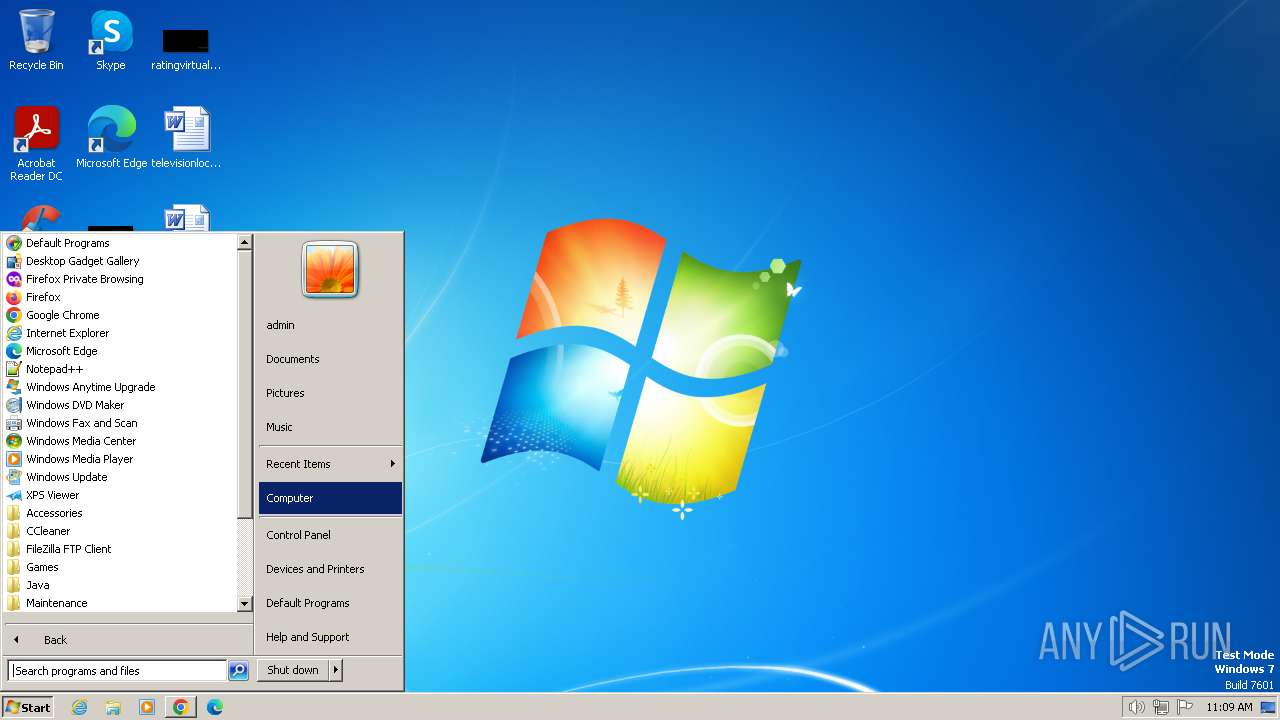The image size is (1280, 720).
Task: Click volume speaker tray icon
Action: [x=1136, y=707]
